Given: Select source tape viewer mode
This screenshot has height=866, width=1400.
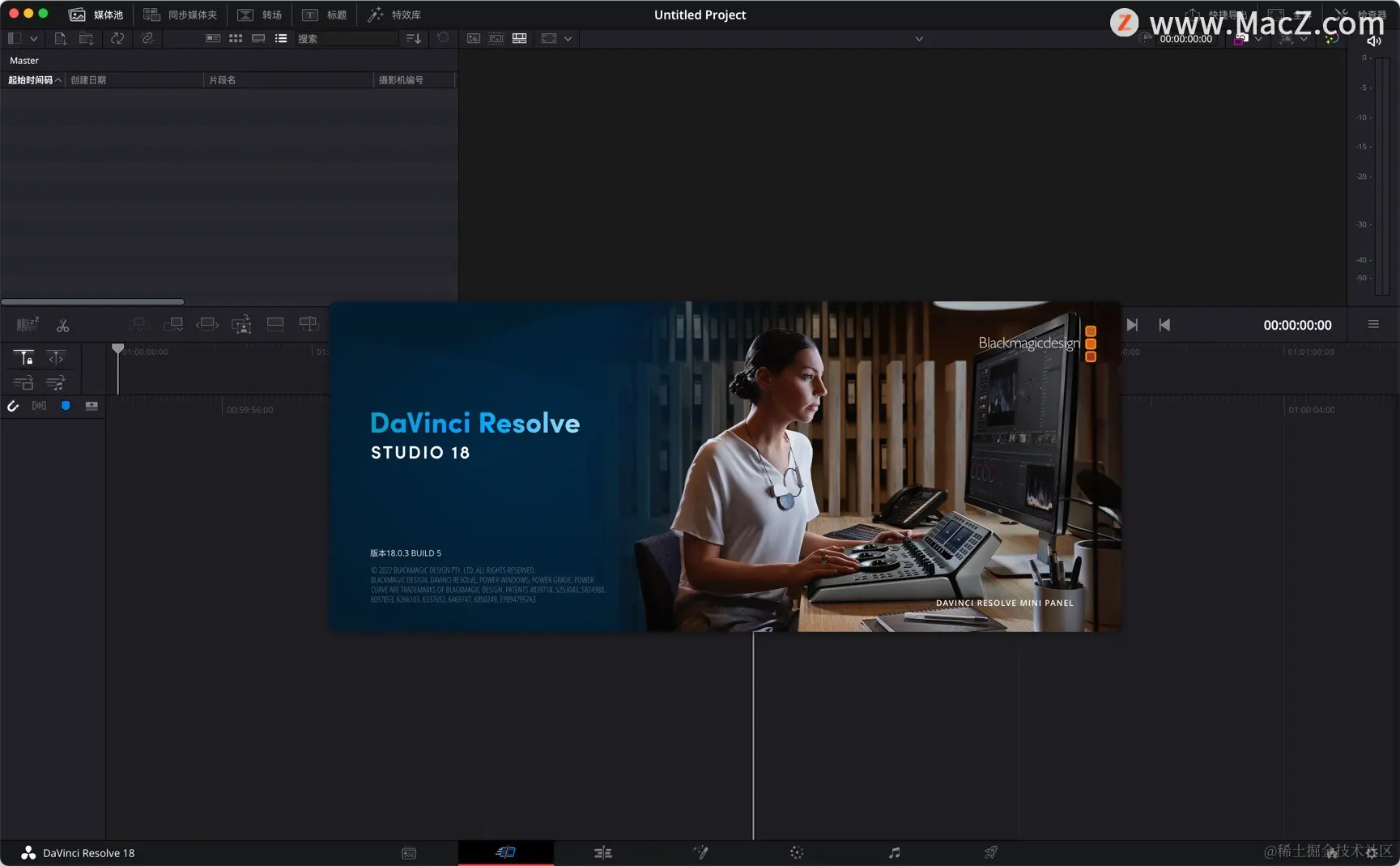Looking at the screenshot, I should 496,38.
